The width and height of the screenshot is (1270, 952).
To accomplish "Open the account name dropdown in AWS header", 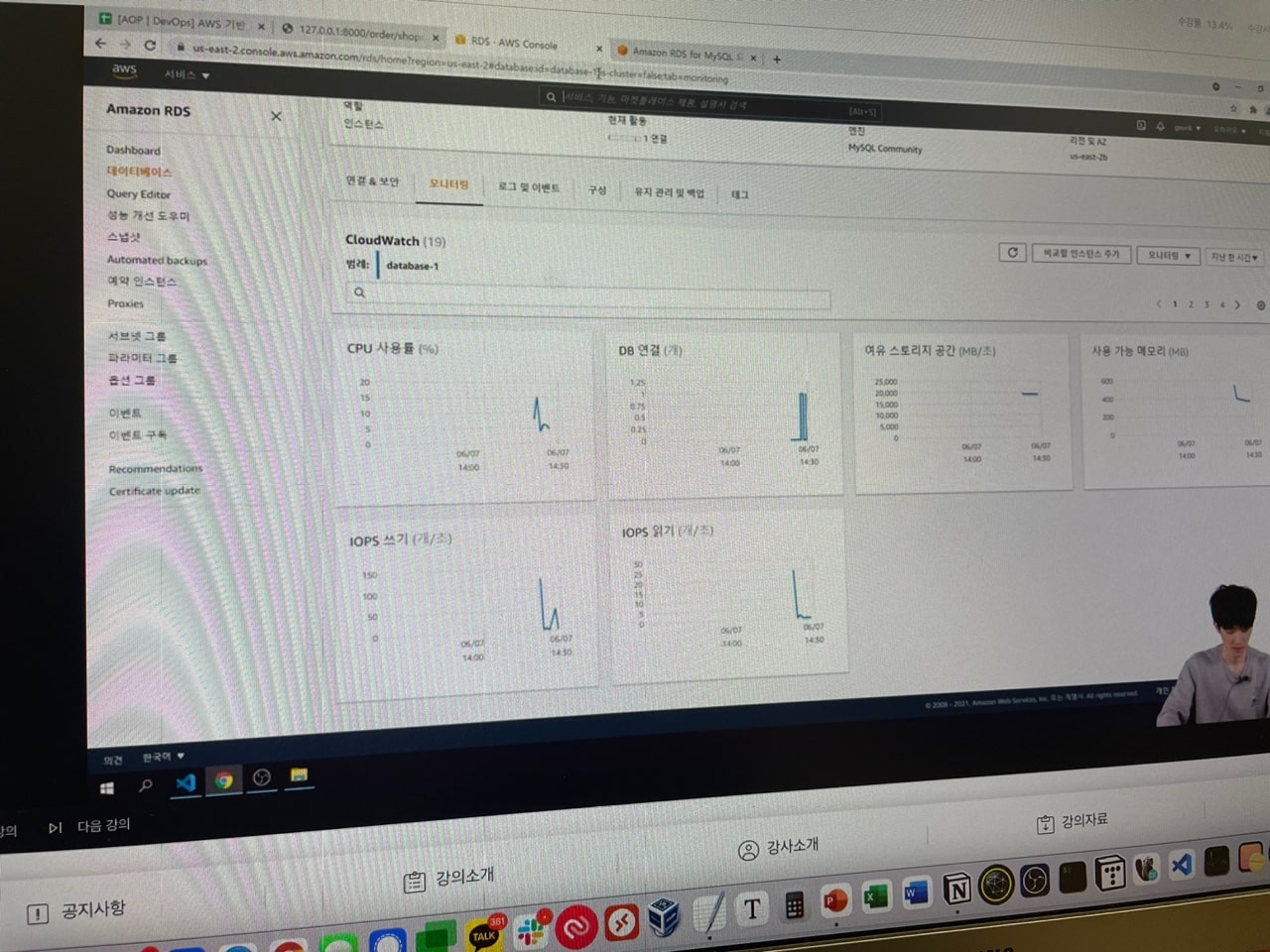I will pos(1187,128).
